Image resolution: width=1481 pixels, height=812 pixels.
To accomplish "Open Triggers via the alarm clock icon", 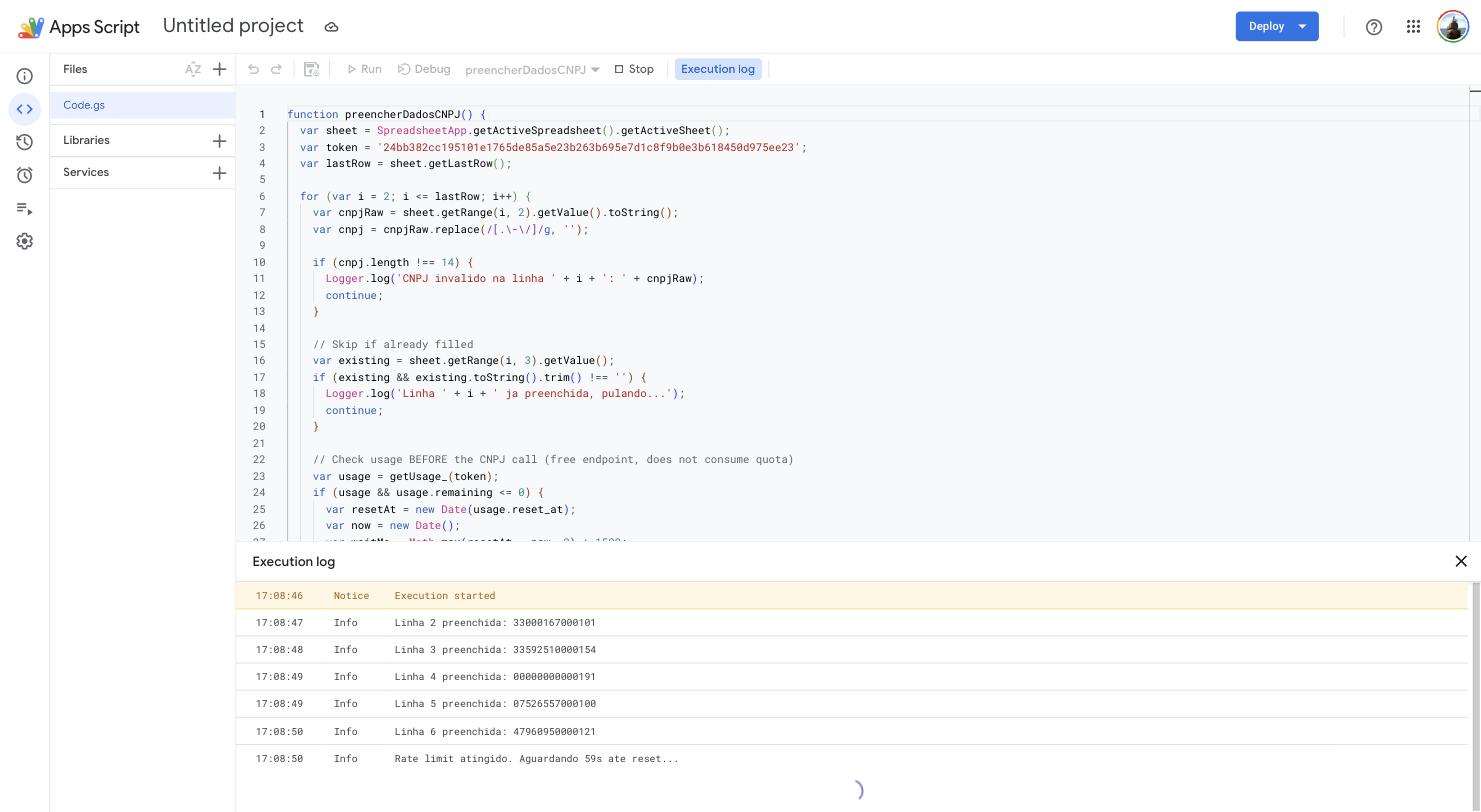I will pyautogui.click(x=25, y=175).
